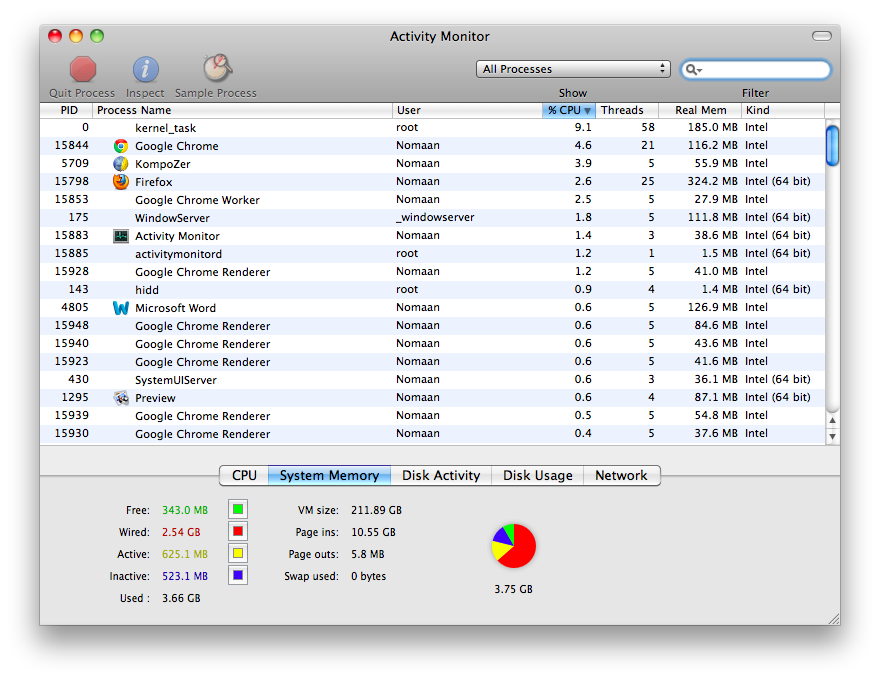Viewport: 880px width, 680px height.
Task: Sort by the PID column header
Action: click(66, 110)
